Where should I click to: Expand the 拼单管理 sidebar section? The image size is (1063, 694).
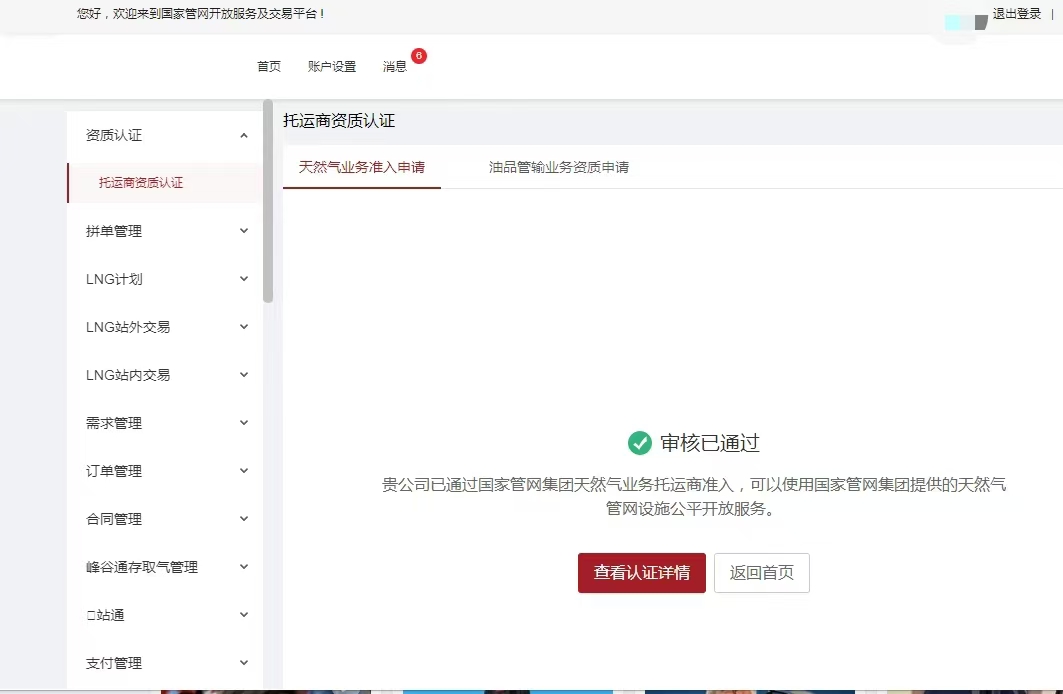point(243,231)
